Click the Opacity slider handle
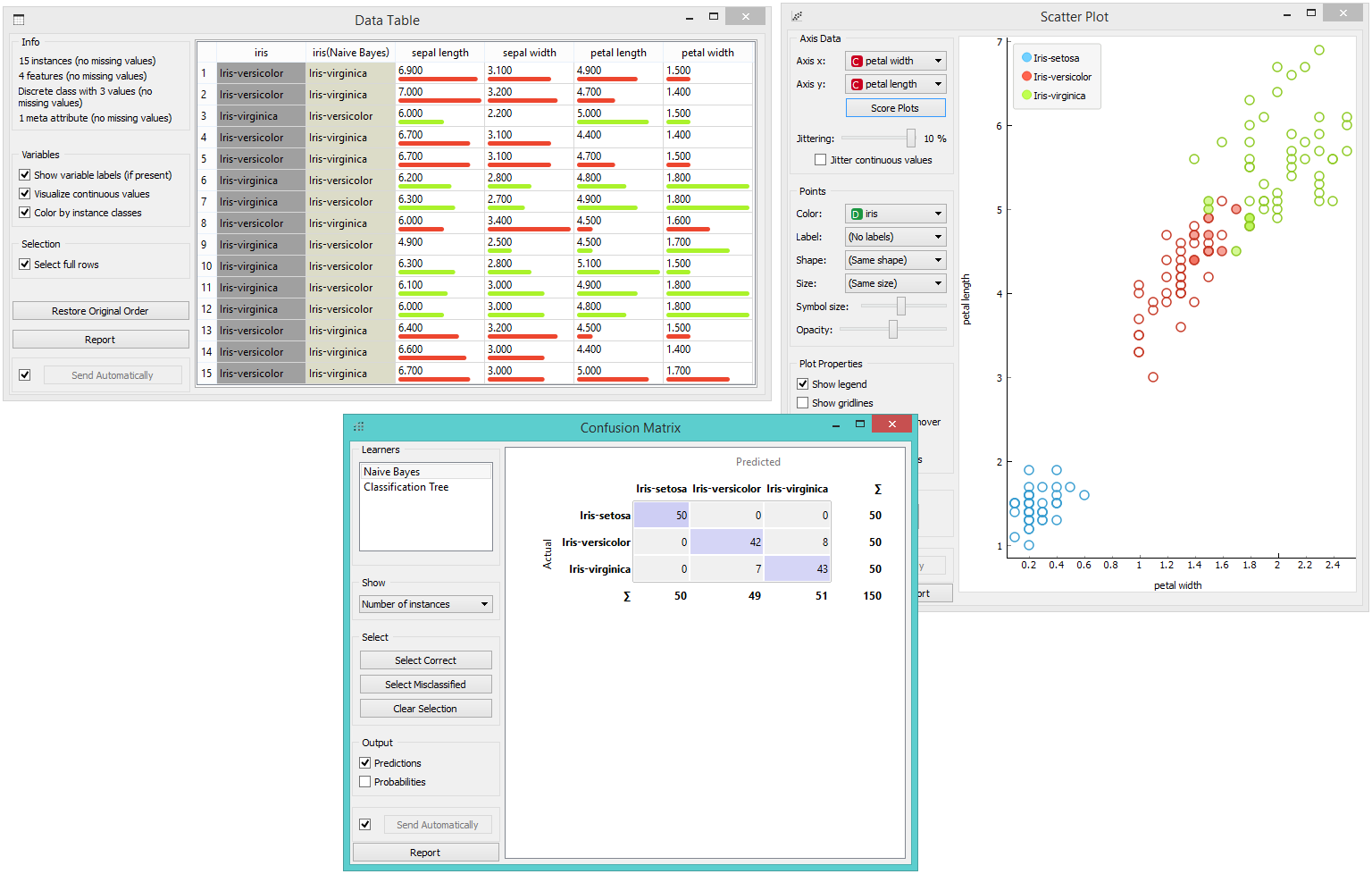 click(893, 330)
